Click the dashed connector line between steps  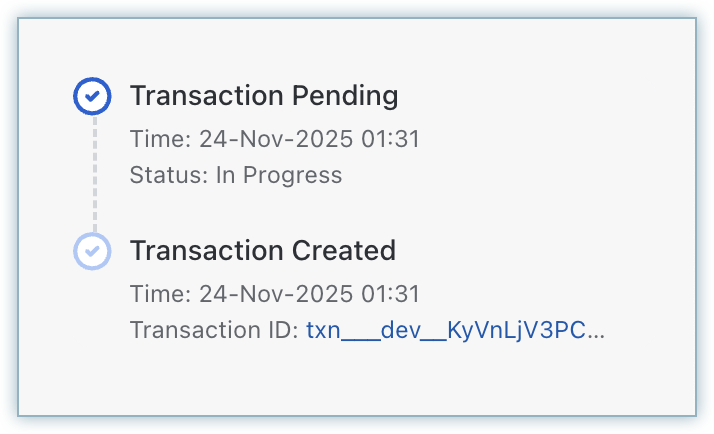coord(93,173)
